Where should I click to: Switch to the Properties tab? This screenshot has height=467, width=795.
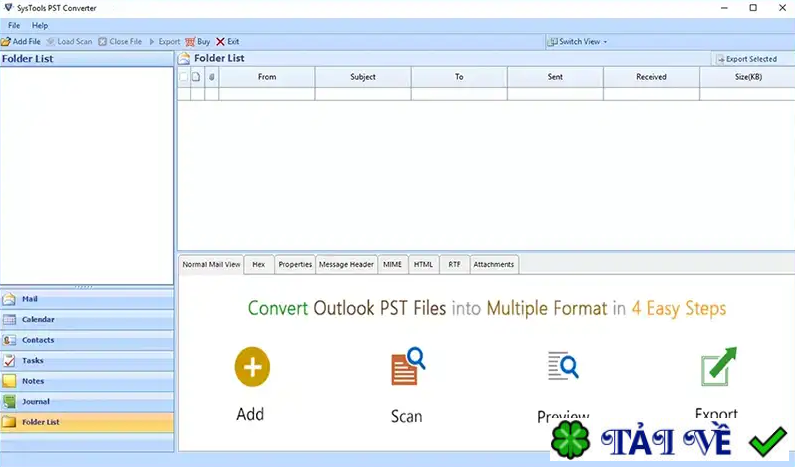pos(295,265)
